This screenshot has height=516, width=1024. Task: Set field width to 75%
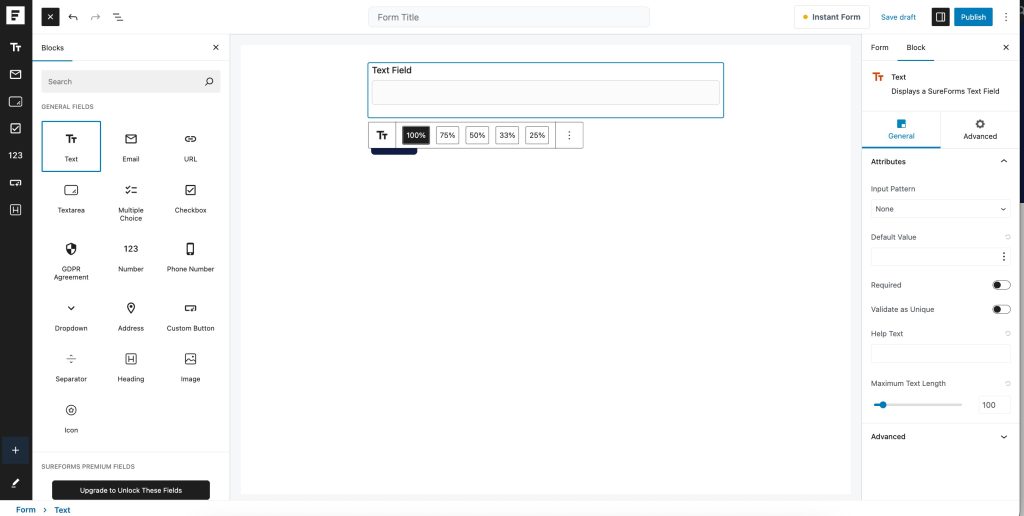point(447,135)
